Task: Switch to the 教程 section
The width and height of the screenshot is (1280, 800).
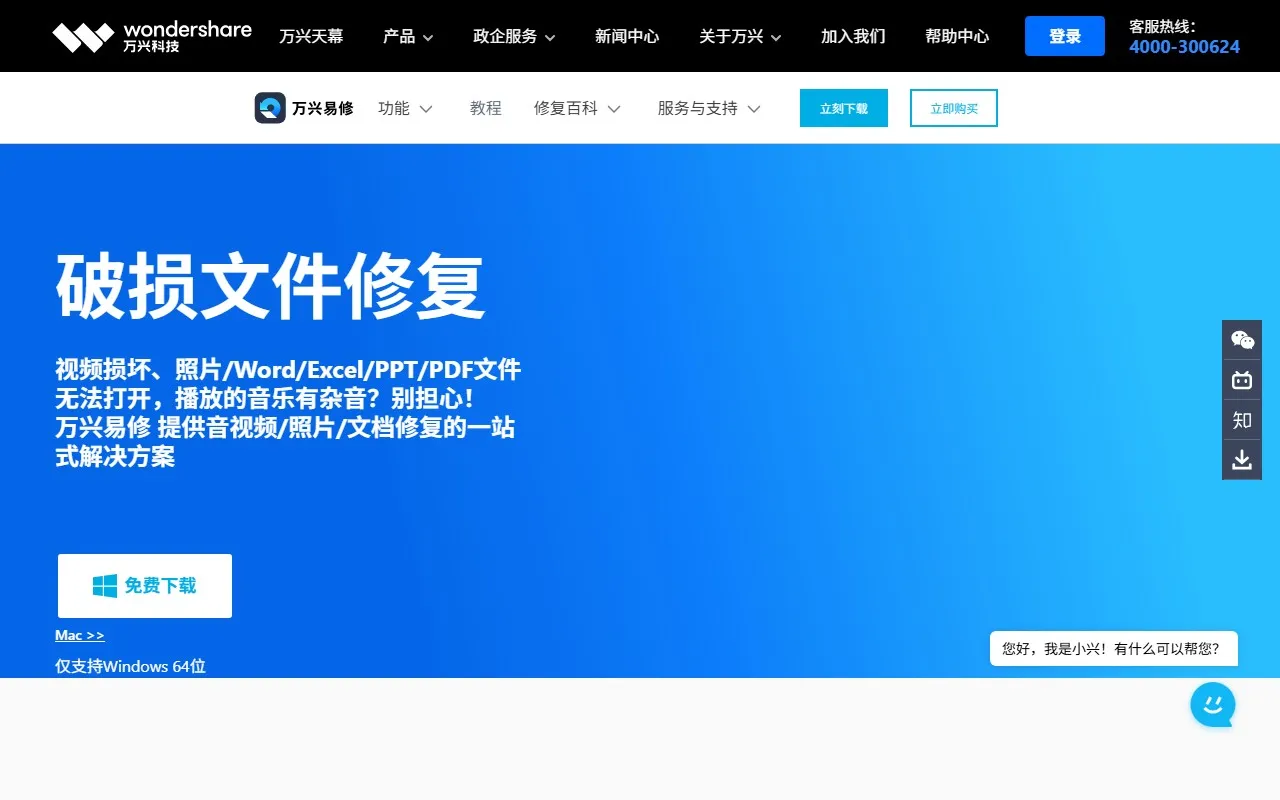Action: pyautogui.click(x=486, y=108)
